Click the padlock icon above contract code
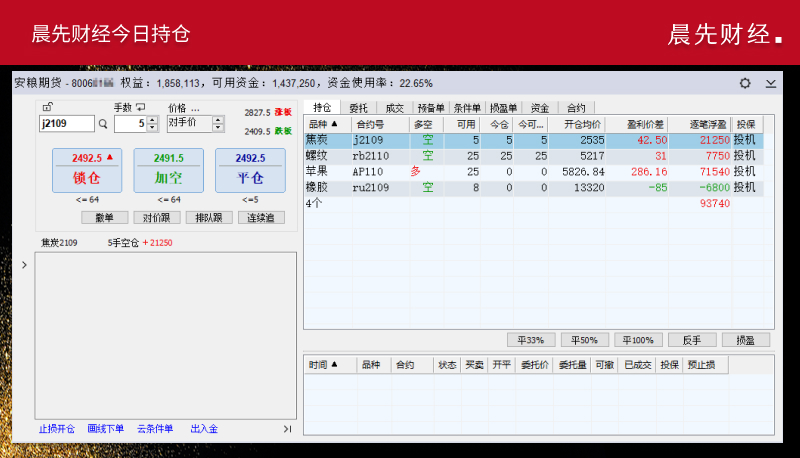 [x=47, y=107]
